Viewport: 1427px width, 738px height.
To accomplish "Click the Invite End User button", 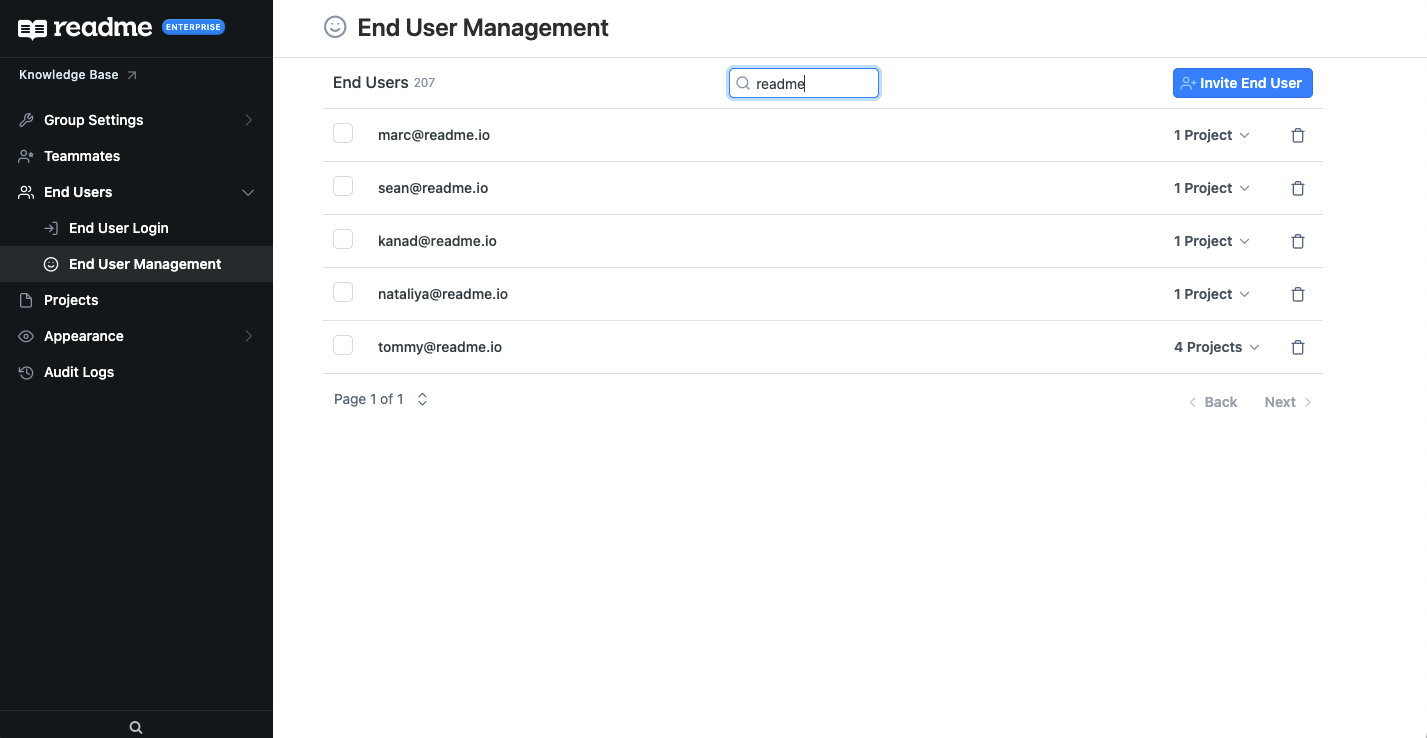I will pyautogui.click(x=1242, y=83).
